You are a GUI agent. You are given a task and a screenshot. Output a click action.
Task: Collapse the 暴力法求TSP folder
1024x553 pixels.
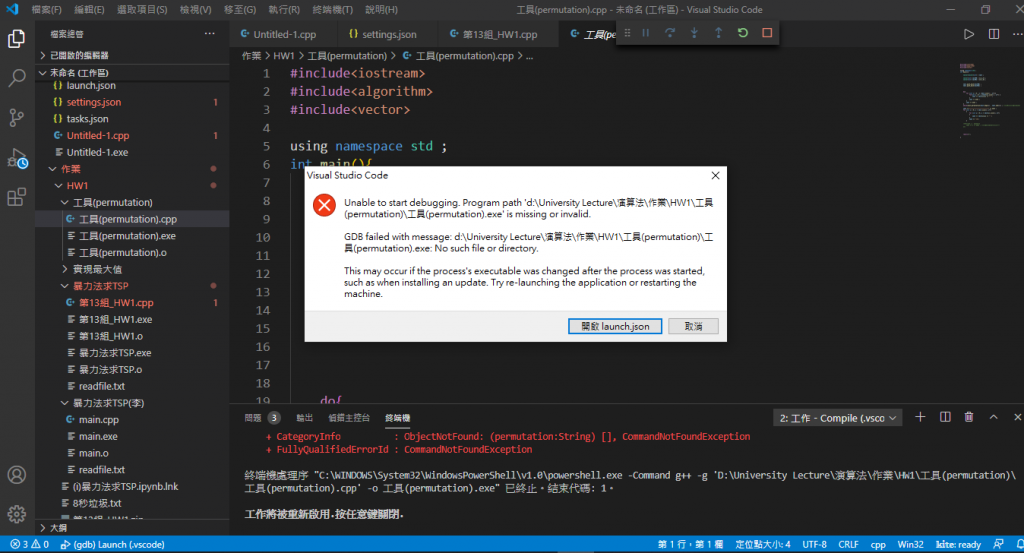(134, 286)
